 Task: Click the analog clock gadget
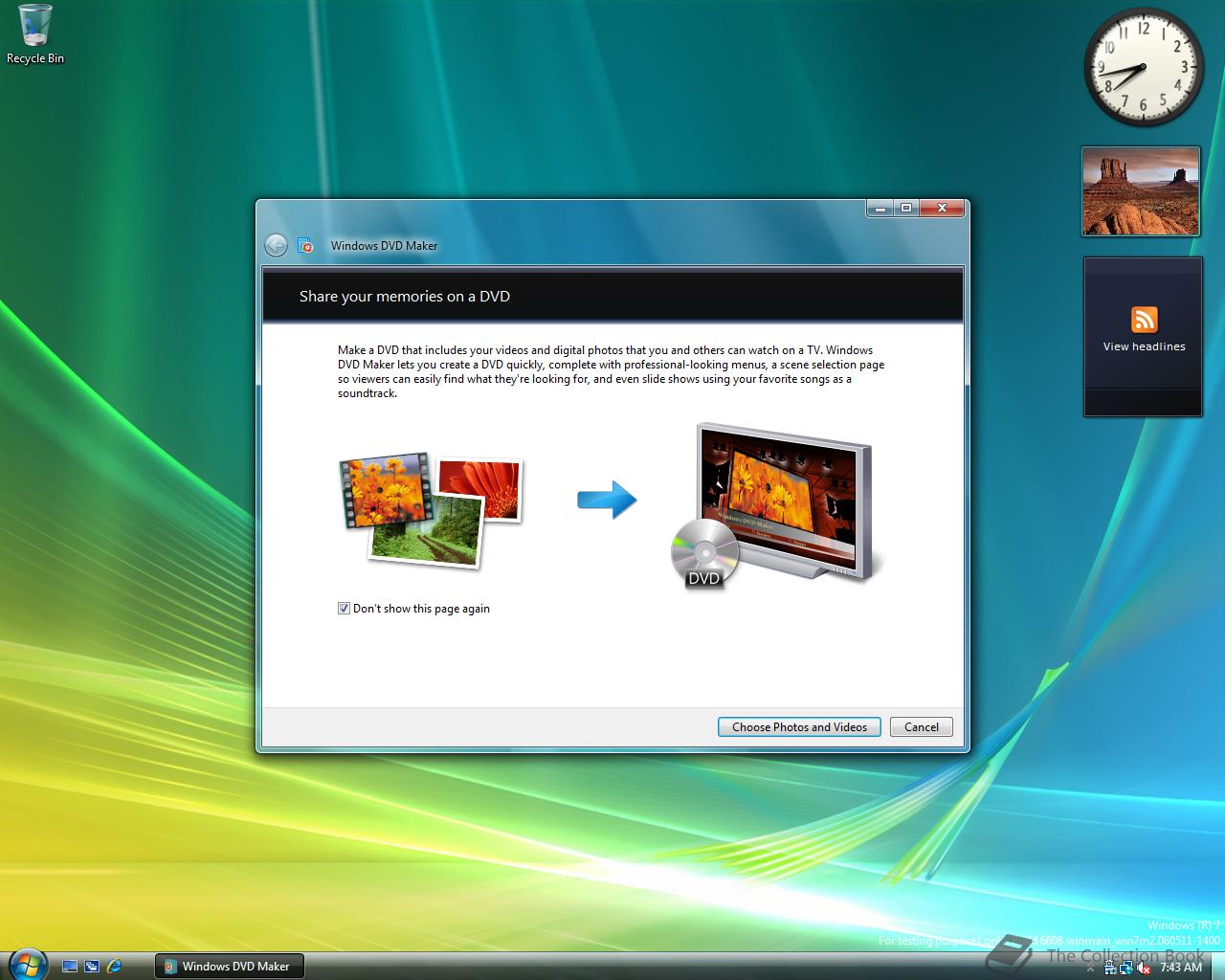click(x=1144, y=67)
